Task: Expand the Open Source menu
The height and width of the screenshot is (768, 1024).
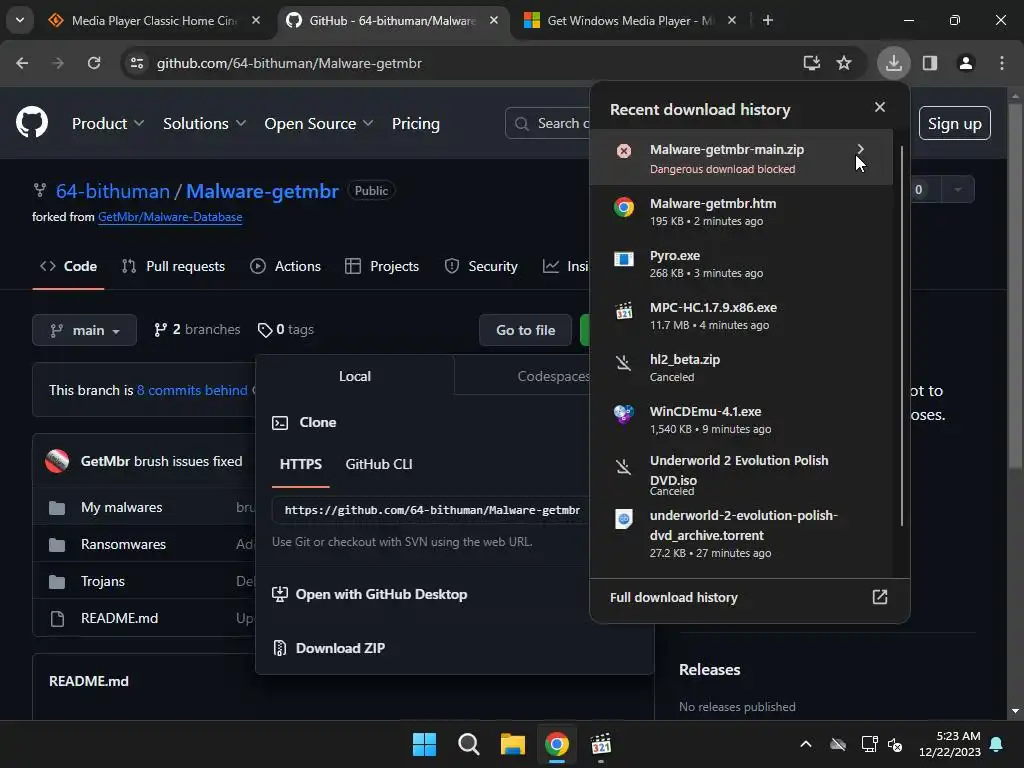Action: 318,123
